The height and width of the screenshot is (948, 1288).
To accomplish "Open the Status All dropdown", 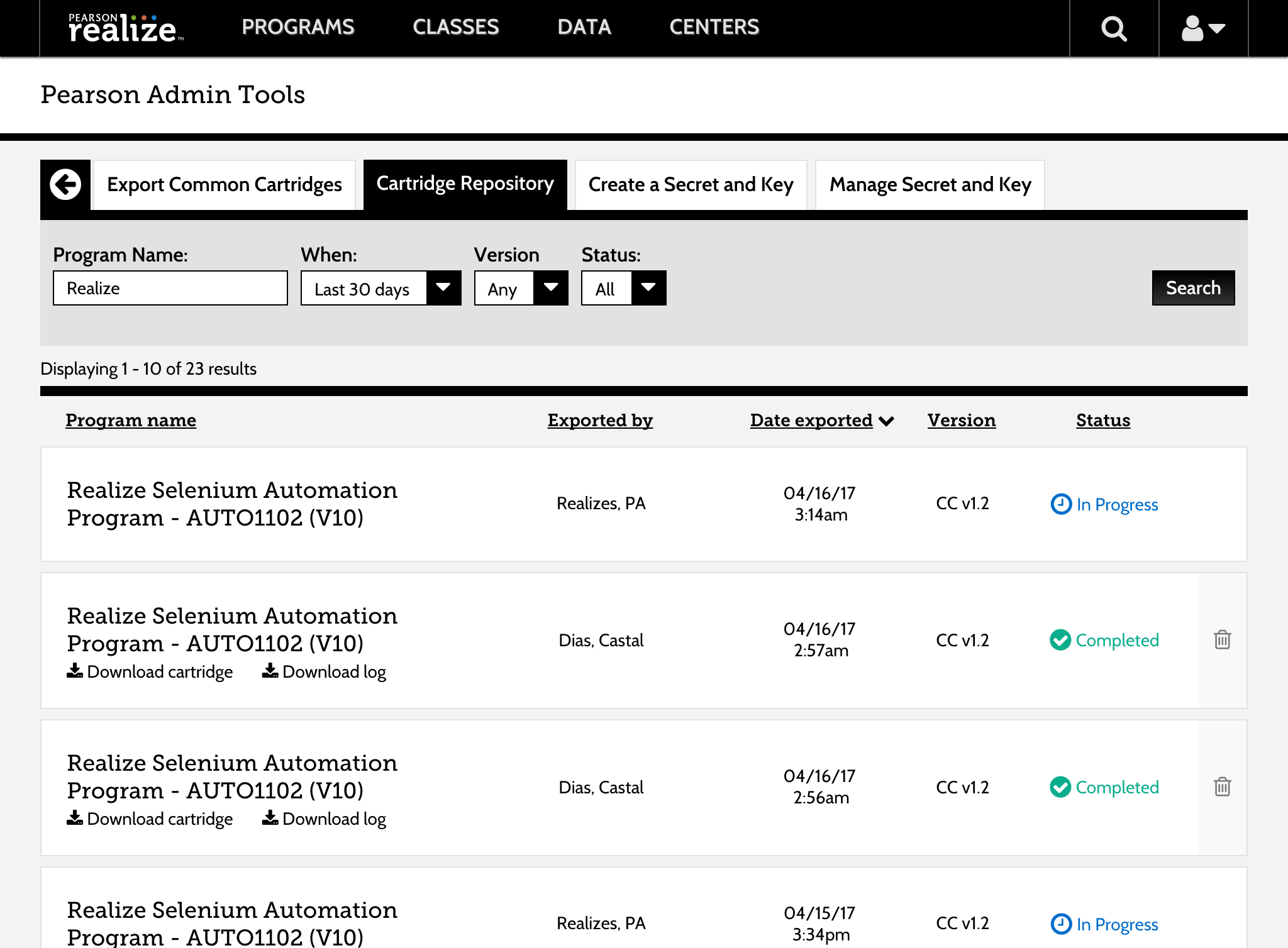I will tap(623, 289).
